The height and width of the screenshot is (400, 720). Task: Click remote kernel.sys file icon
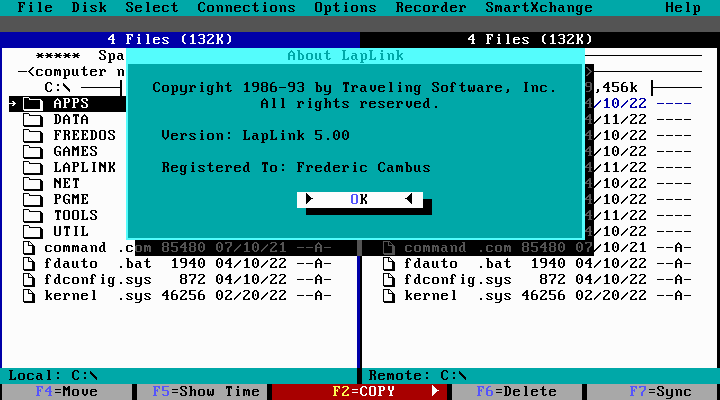pos(389,296)
